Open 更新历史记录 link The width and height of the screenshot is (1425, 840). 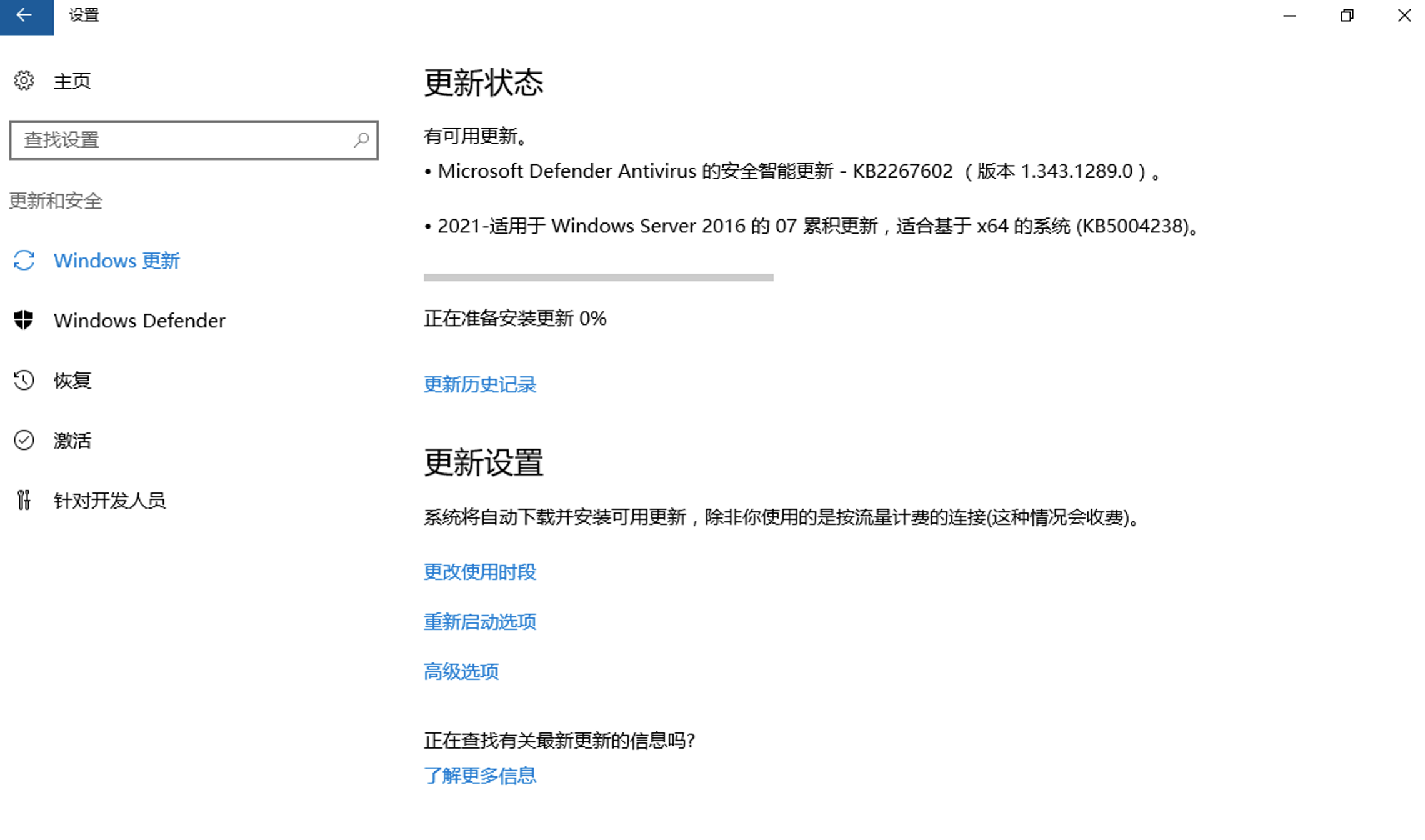(480, 384)
